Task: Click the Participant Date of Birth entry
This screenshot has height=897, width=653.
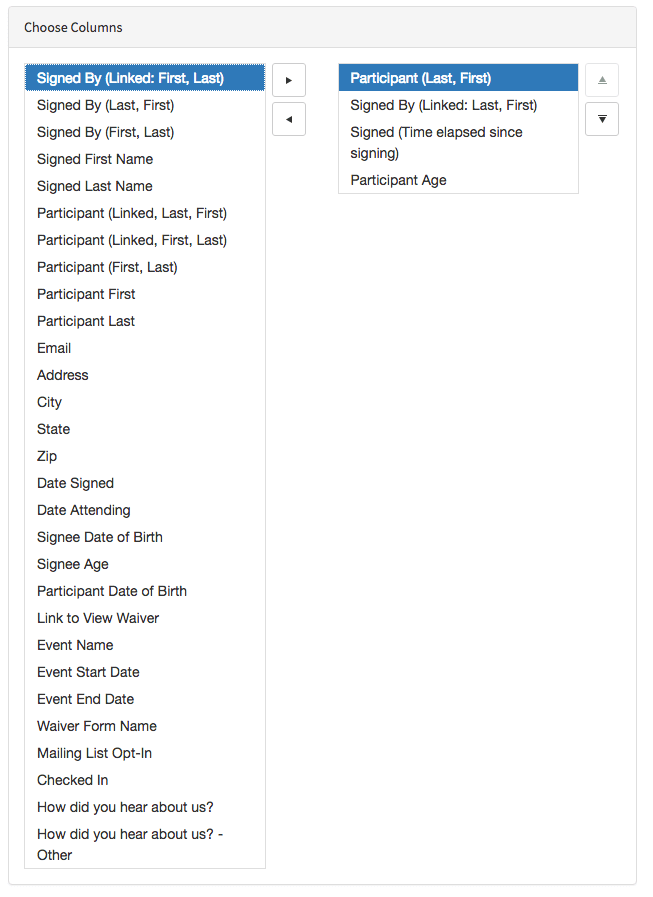Action: (112, 591)
